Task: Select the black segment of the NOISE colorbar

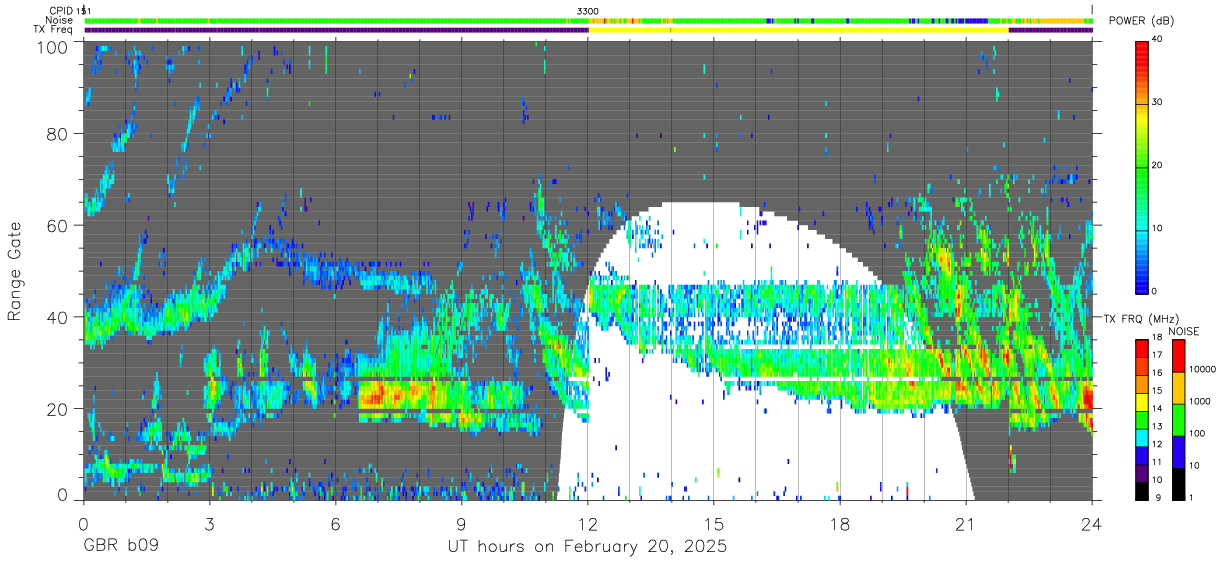Action: [x=1179, y=482]
